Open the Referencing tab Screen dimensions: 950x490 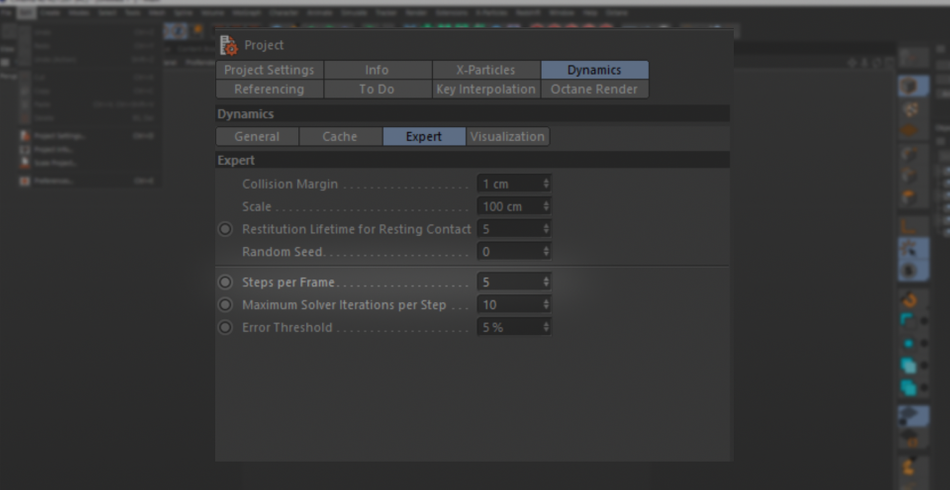269,90
